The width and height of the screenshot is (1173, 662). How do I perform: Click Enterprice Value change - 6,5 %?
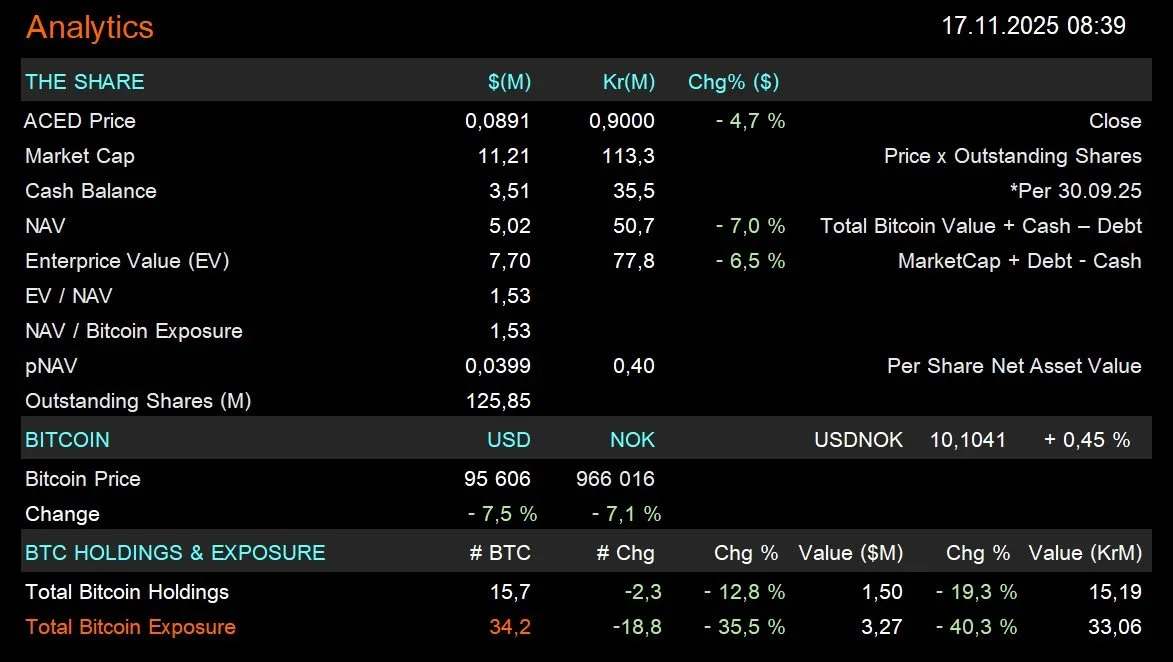coord(750,261)
